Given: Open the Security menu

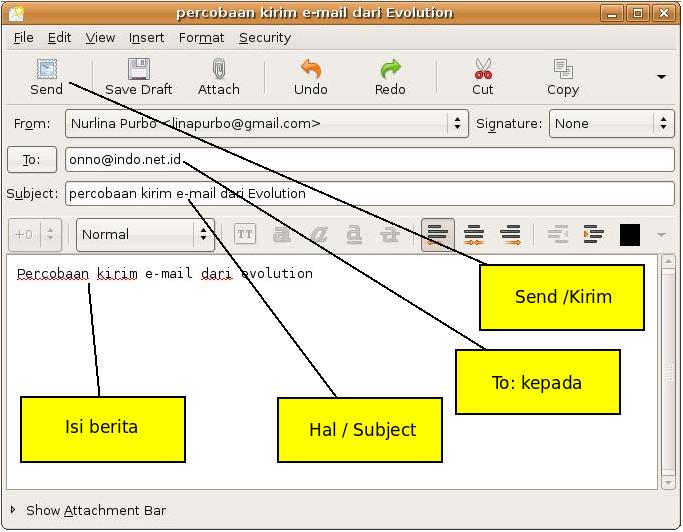Looking at the screenshot, I should (x=264, y=38).
